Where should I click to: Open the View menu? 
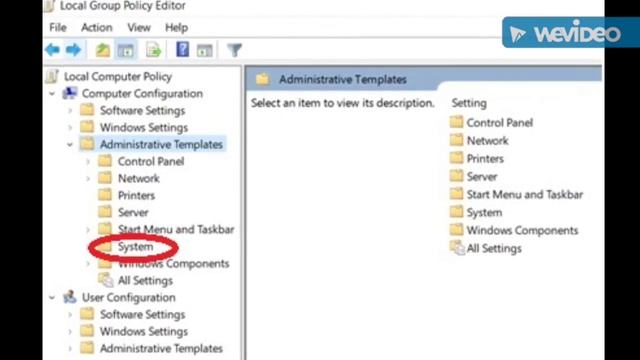(139, 27)
